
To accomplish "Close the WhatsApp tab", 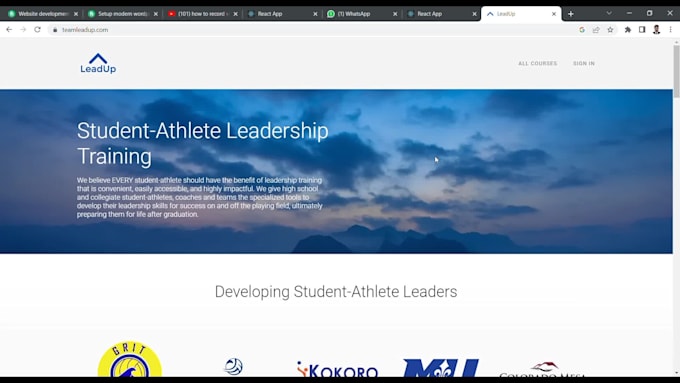I will click(x=395, y=14).
